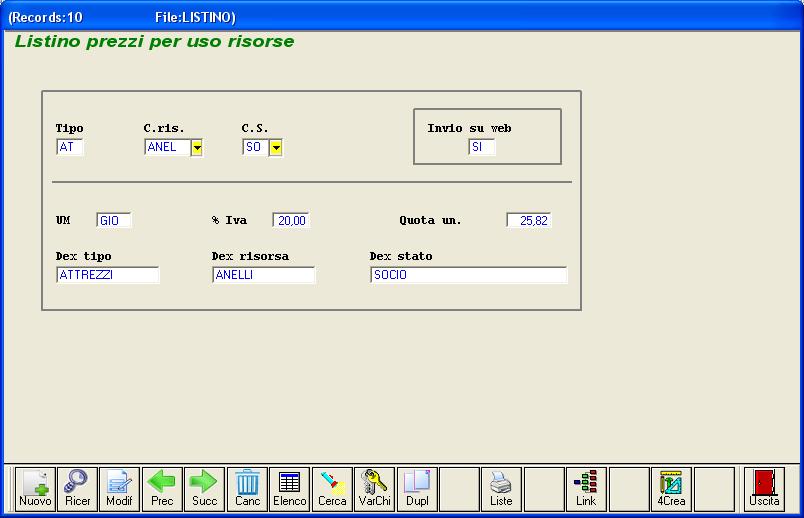Screen dimensions: 804x518
Task: Click the Link tree icon
Action: click(x=586, y=488)
